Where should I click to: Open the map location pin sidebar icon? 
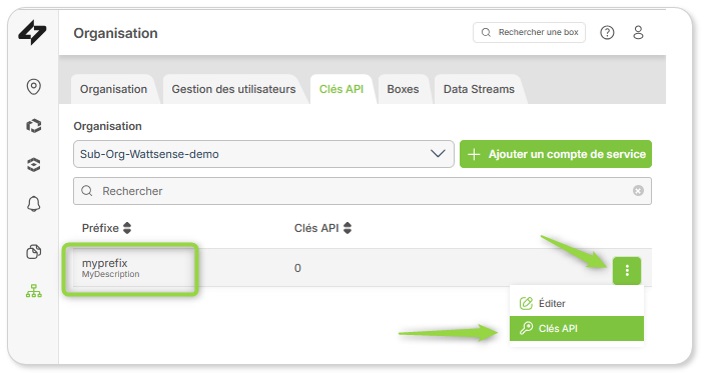tap(34, 86)
